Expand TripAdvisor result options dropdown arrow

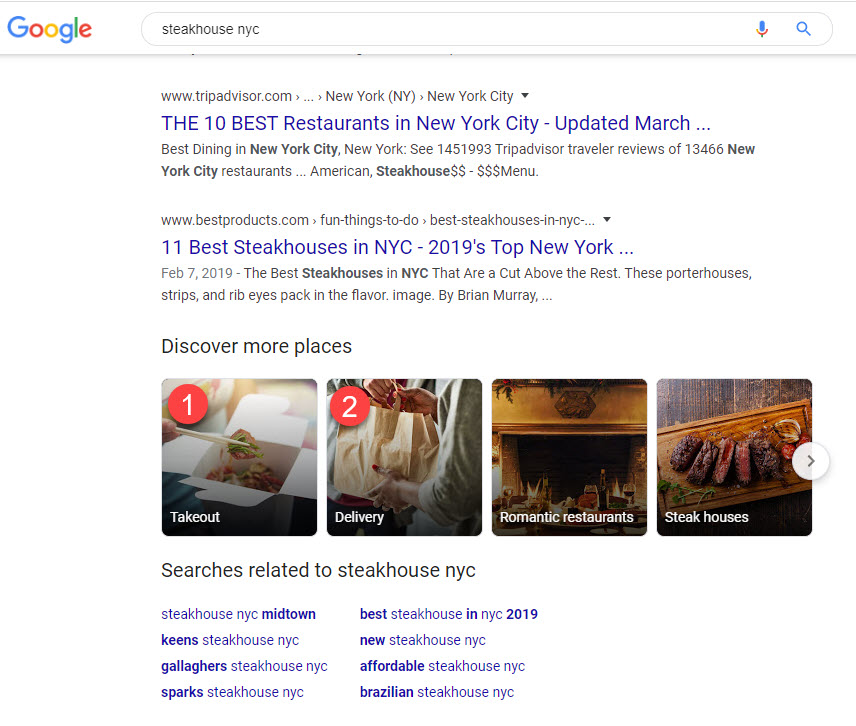[x=525, y=96]
